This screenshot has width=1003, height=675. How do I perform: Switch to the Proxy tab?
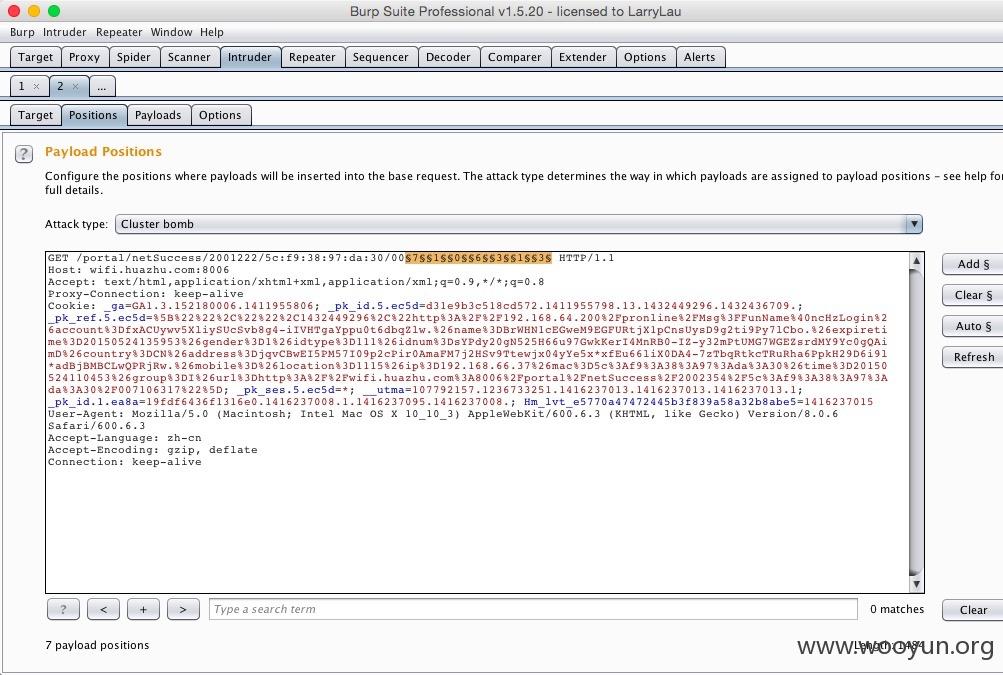(84, 57)
